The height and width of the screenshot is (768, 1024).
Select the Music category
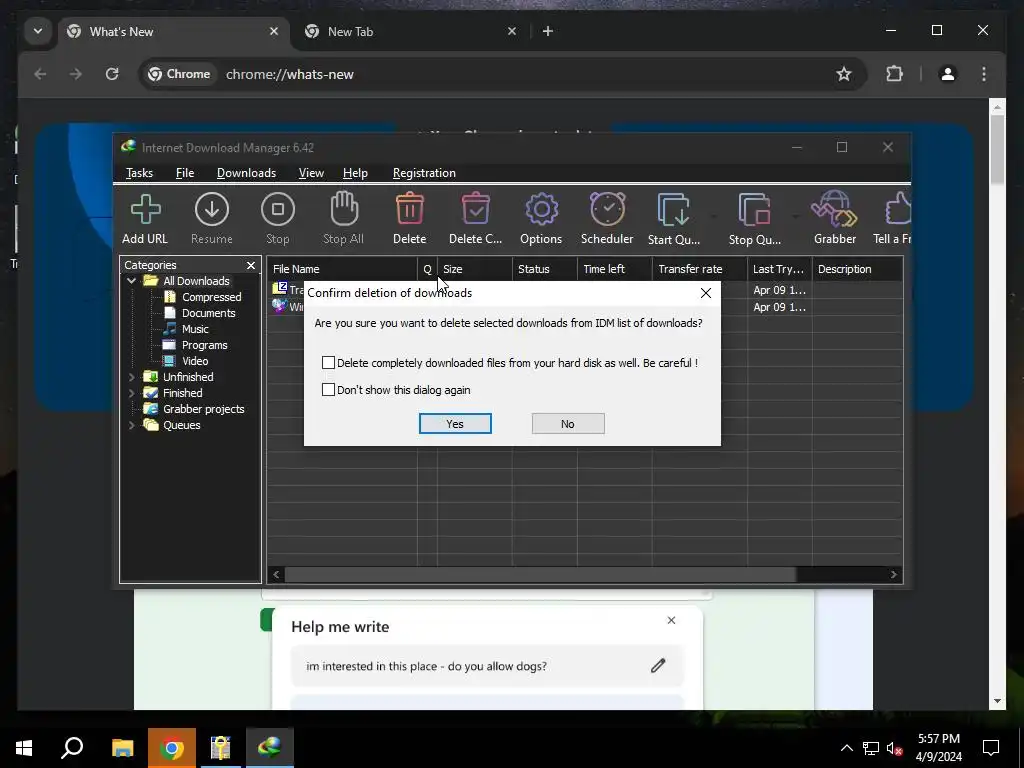point(186,329)
